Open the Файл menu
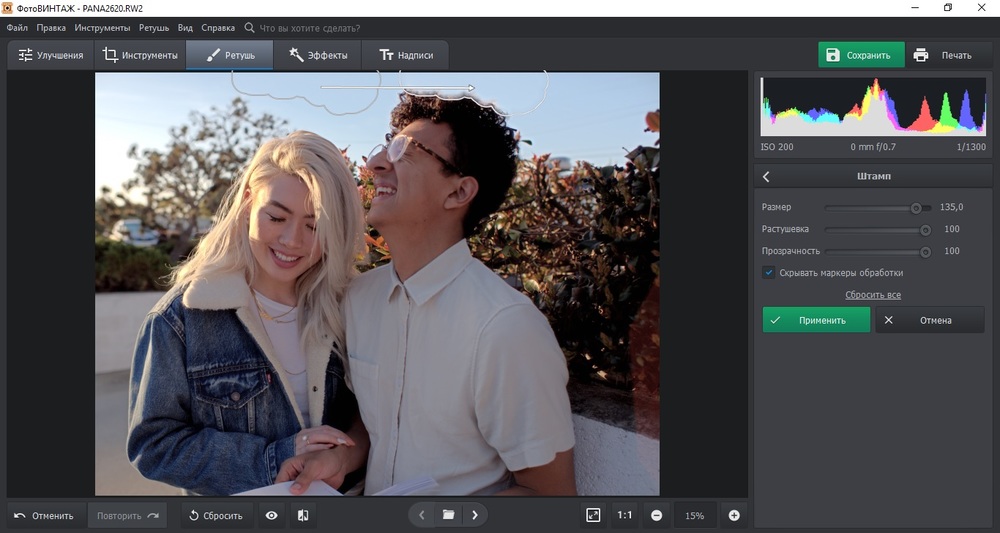Image resolution: width=1000 pixels, height=533 pixels. [17, 28]
